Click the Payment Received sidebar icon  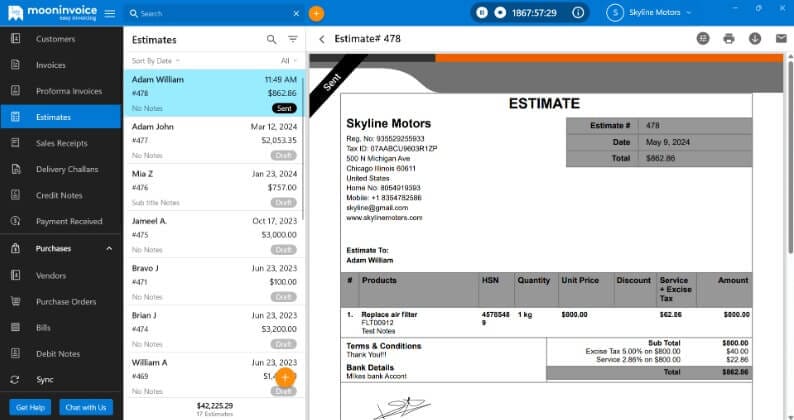point(16,221)
